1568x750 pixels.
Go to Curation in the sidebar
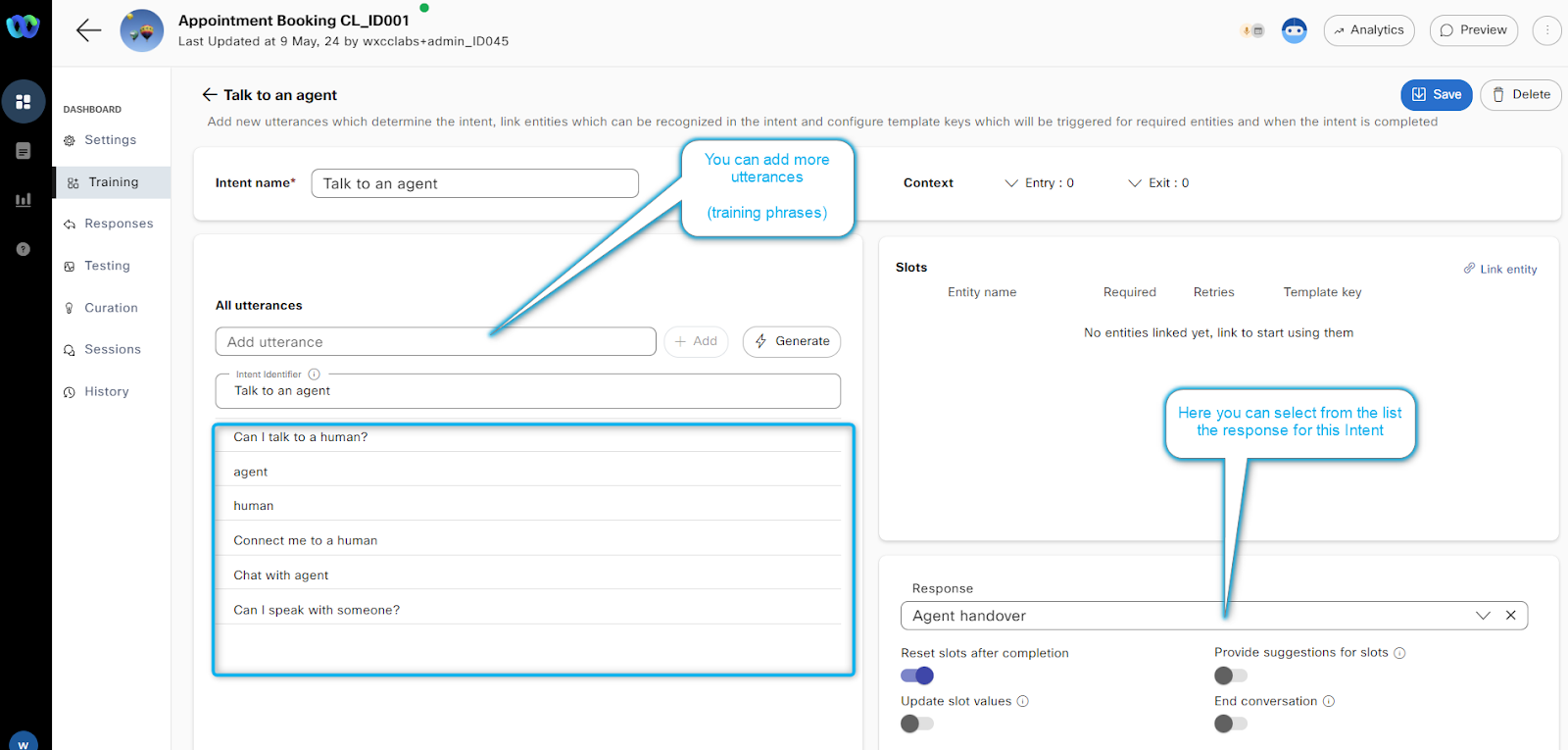[x=111, y=308]
